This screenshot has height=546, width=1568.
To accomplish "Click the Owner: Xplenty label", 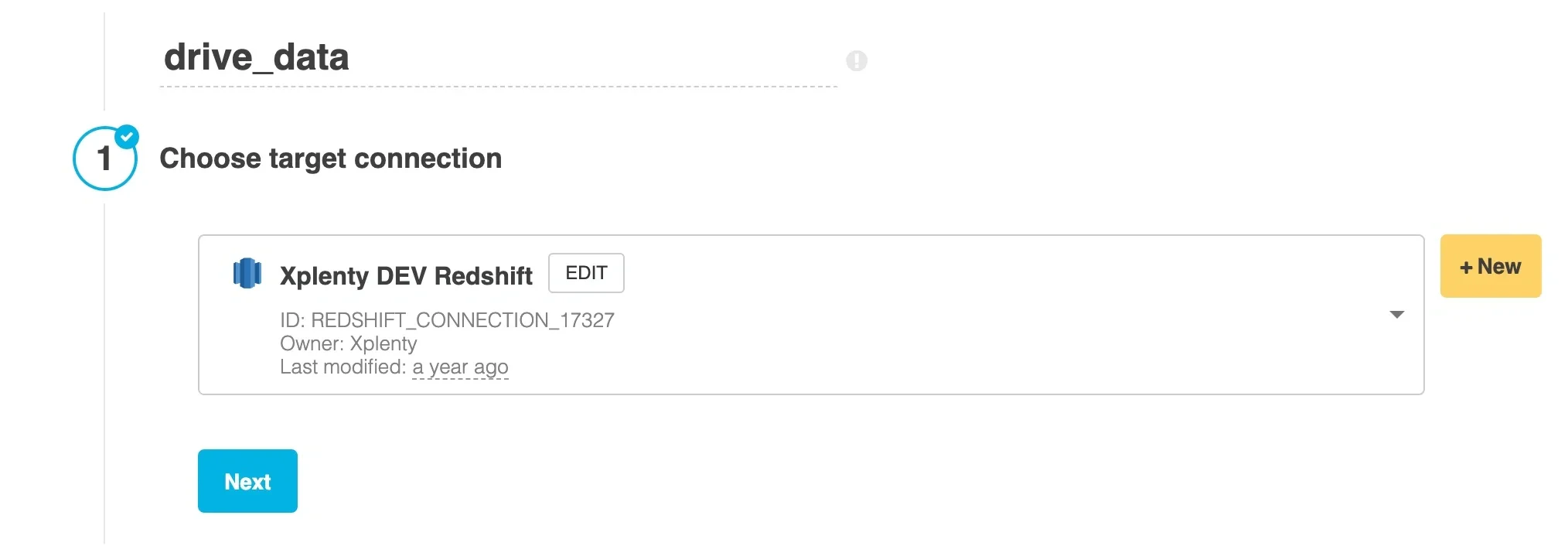I will pos(348,343).
